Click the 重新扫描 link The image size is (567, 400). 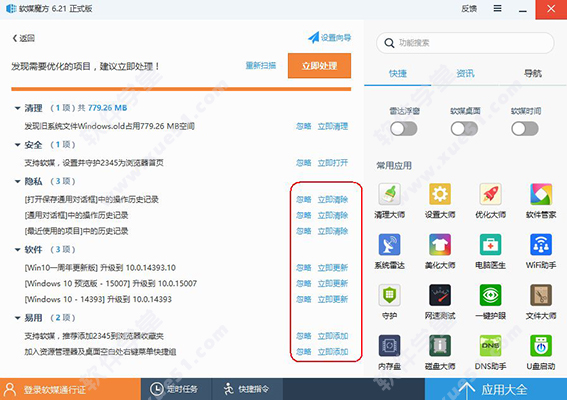(x=261, y=65)
